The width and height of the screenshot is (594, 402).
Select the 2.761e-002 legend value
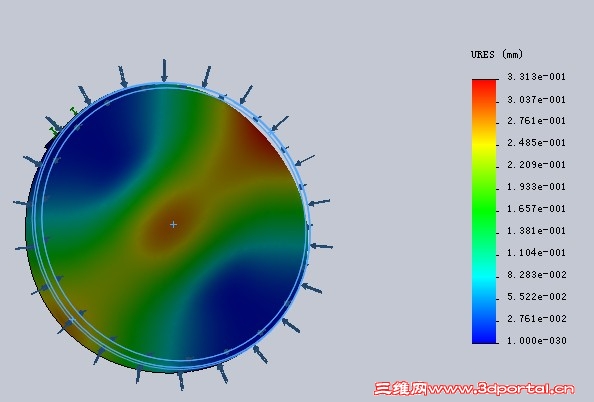[536, 319]
